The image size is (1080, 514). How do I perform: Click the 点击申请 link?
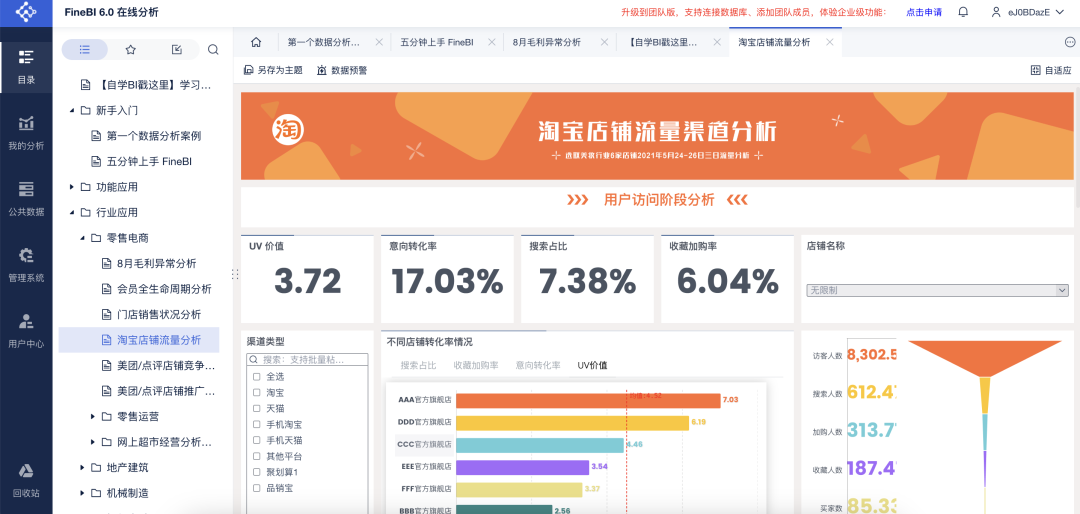coord(923,12)
